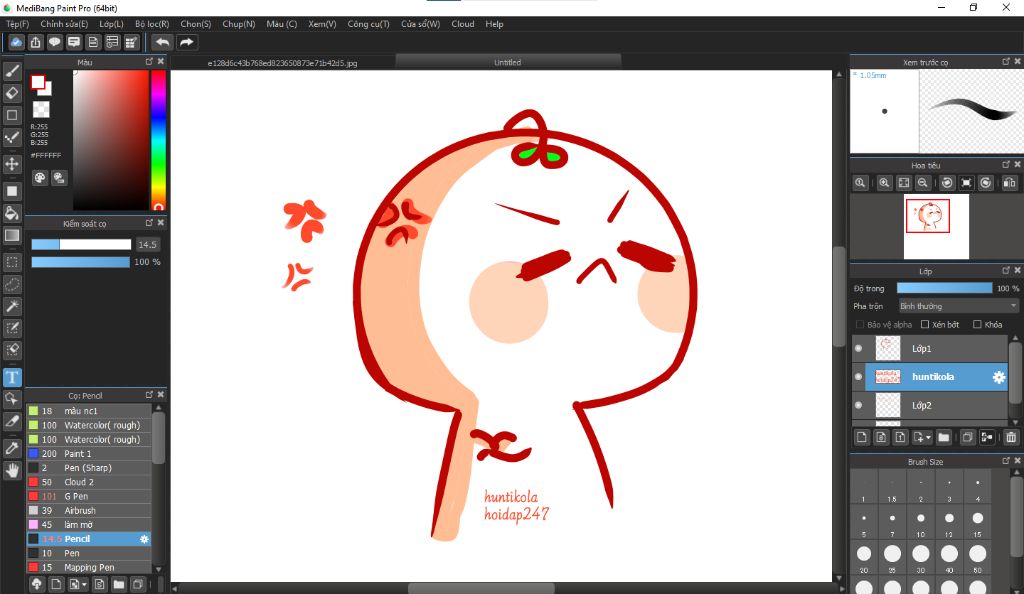
Task: Hide the Lớp2 layer
Action: point(858,405)
